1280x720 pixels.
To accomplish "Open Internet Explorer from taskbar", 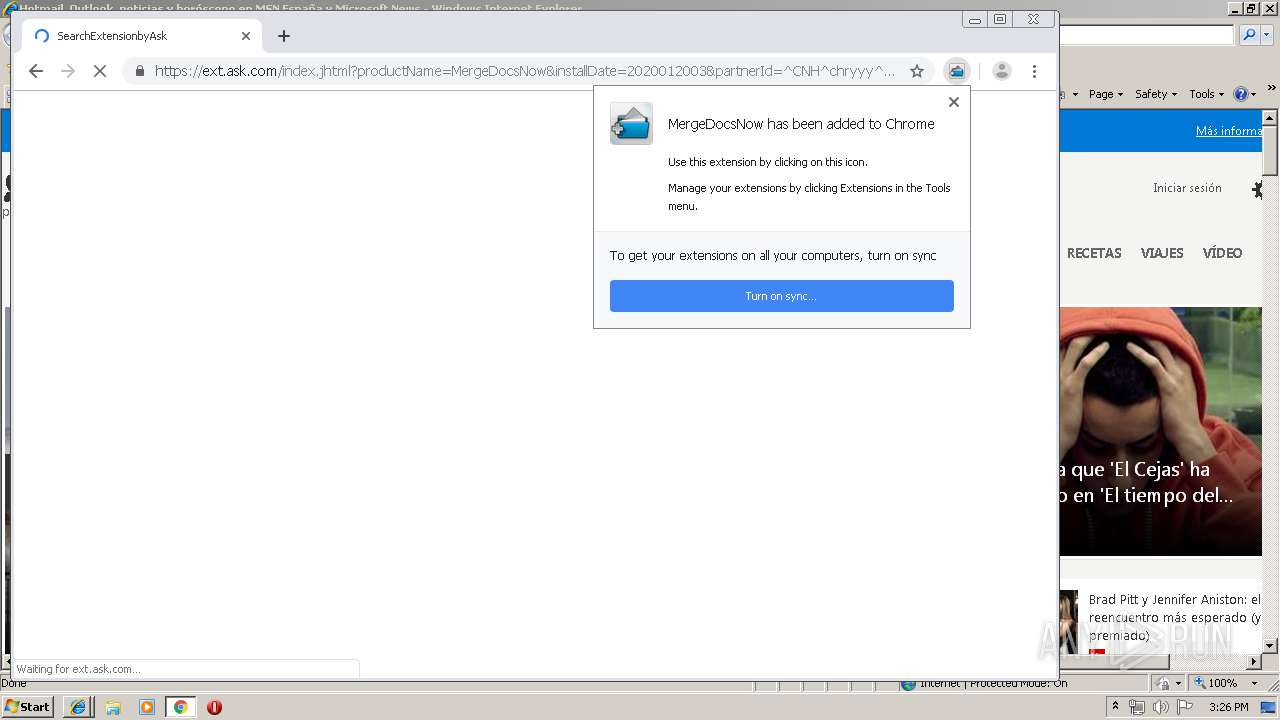I will click(78, 707).
